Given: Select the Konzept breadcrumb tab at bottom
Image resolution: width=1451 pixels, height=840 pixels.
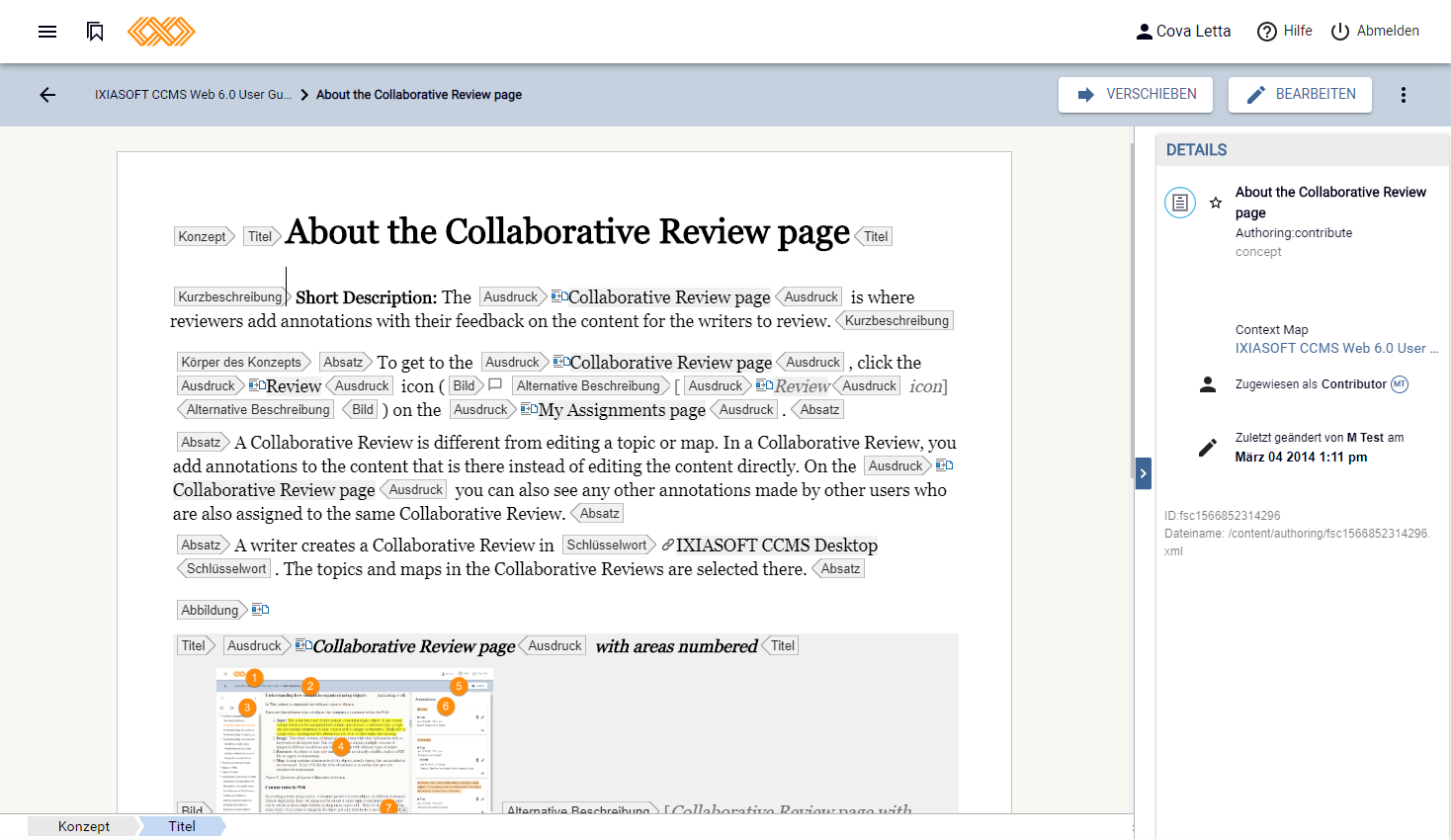Looking at the screenshot, I should (84, 826).
